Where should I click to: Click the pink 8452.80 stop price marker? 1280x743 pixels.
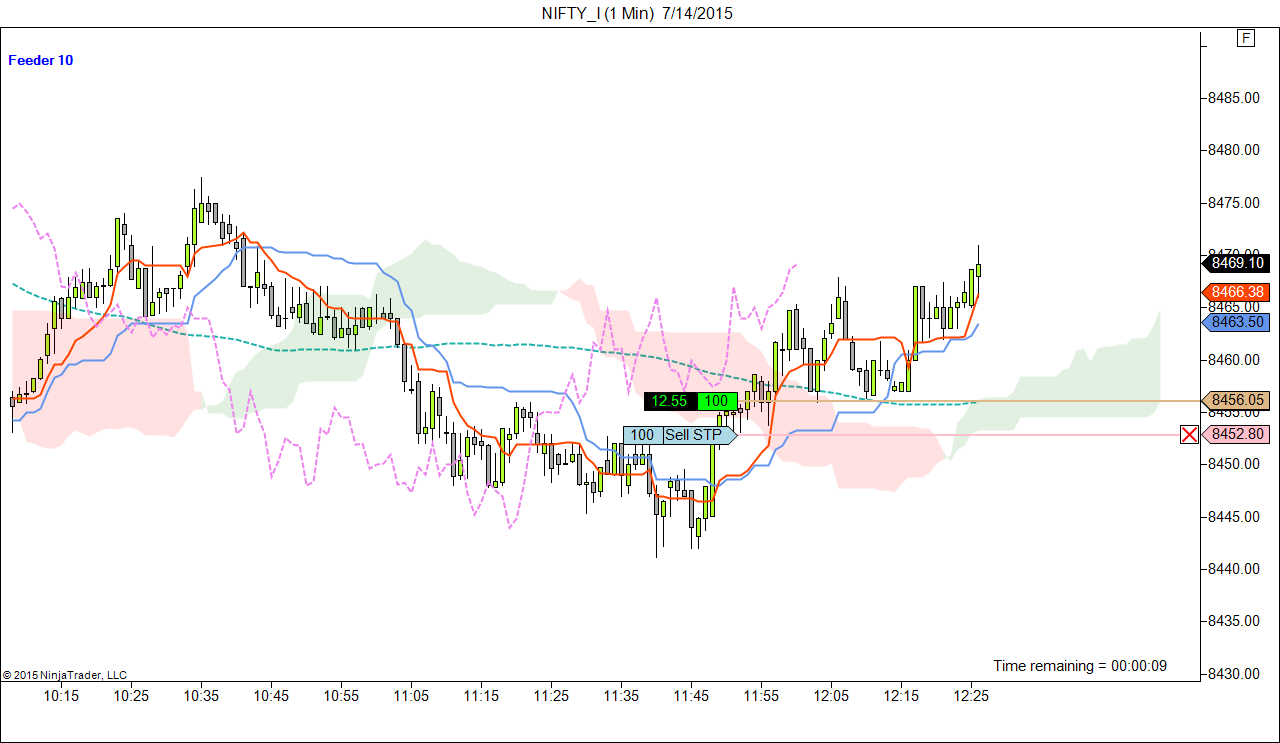1235,434
